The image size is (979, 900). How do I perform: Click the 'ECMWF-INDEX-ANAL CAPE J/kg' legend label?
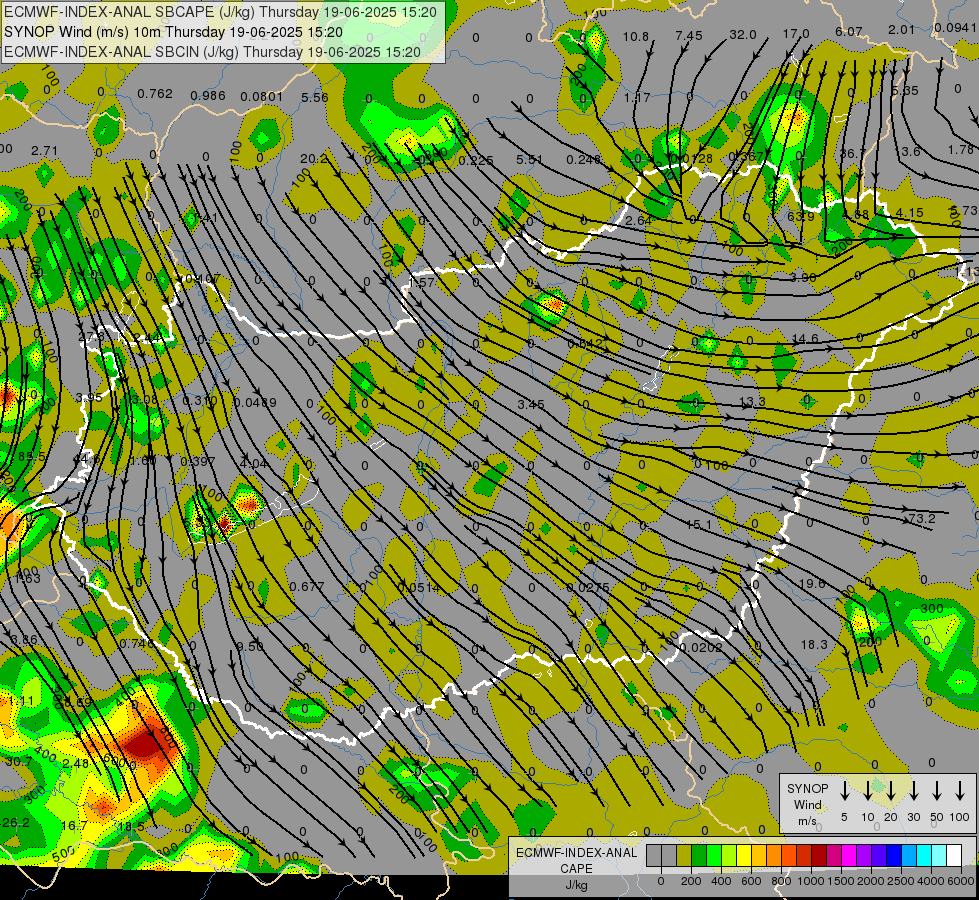576,869
